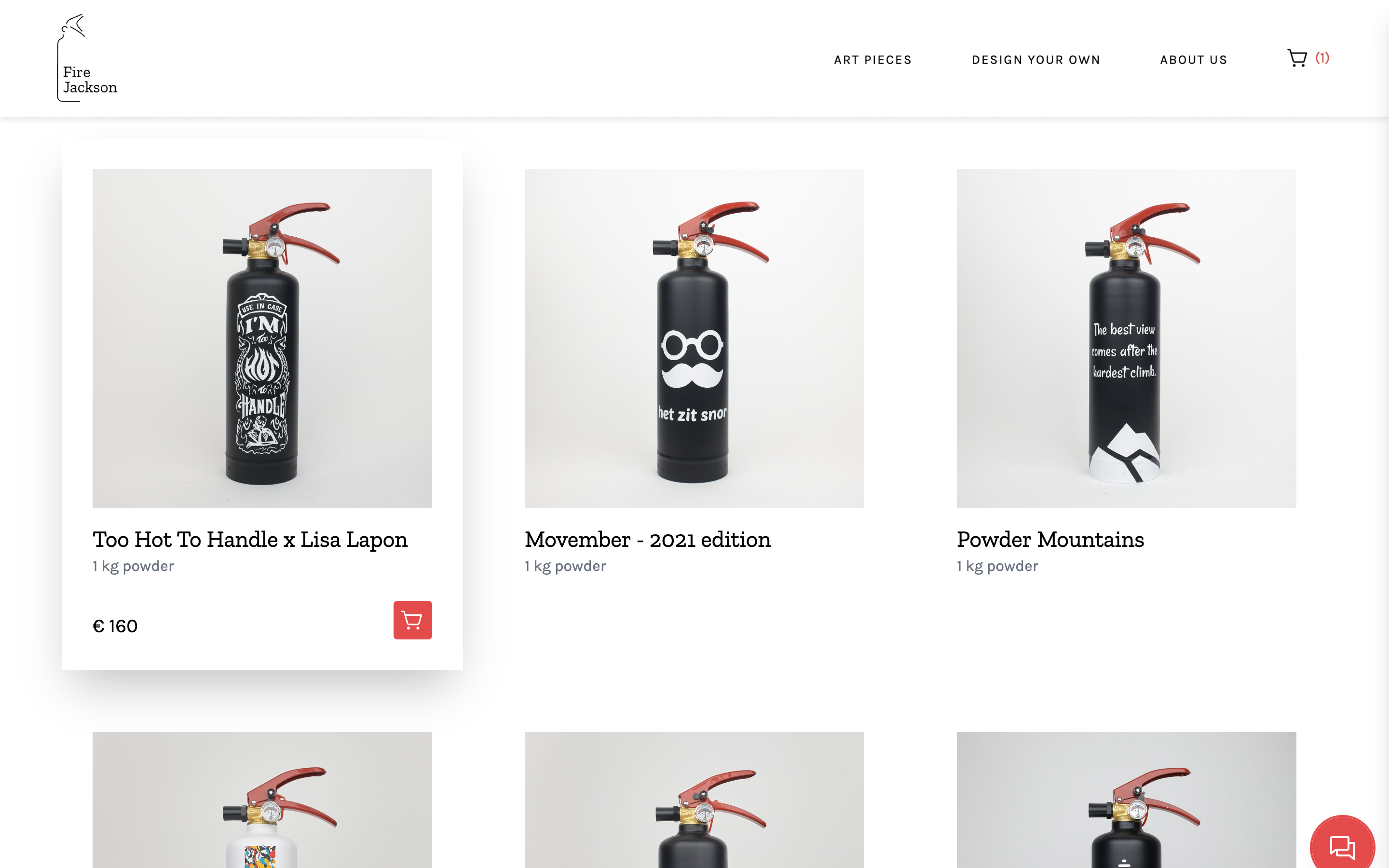Navigate to About Us
1389x868 pixels.
point(1193,60)
